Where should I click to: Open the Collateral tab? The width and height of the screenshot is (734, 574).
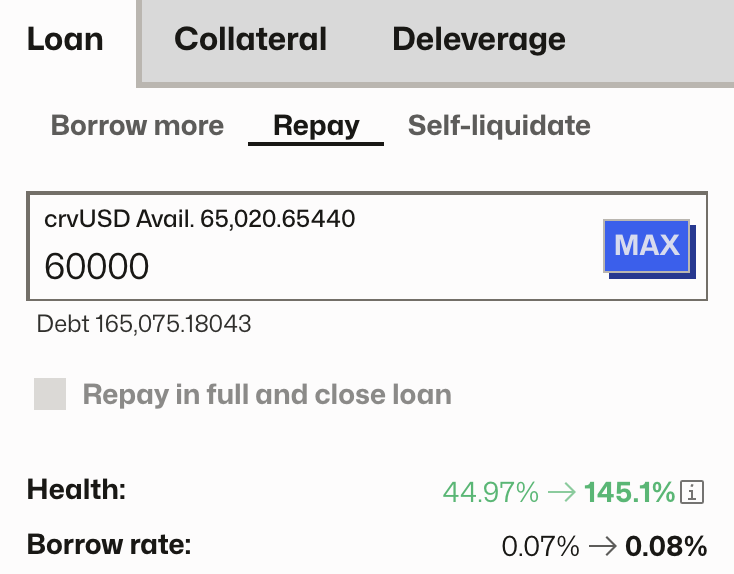250,40
